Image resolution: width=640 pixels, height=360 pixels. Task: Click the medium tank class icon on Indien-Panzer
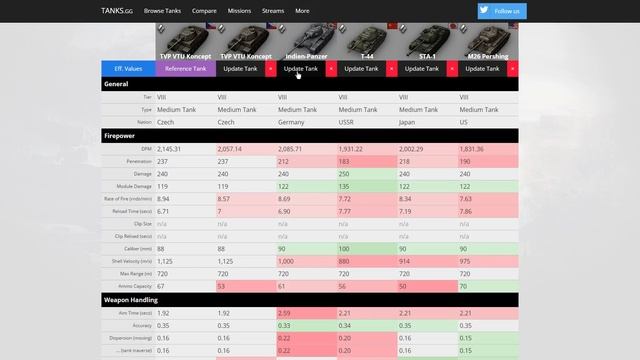[x=282, y=28]
